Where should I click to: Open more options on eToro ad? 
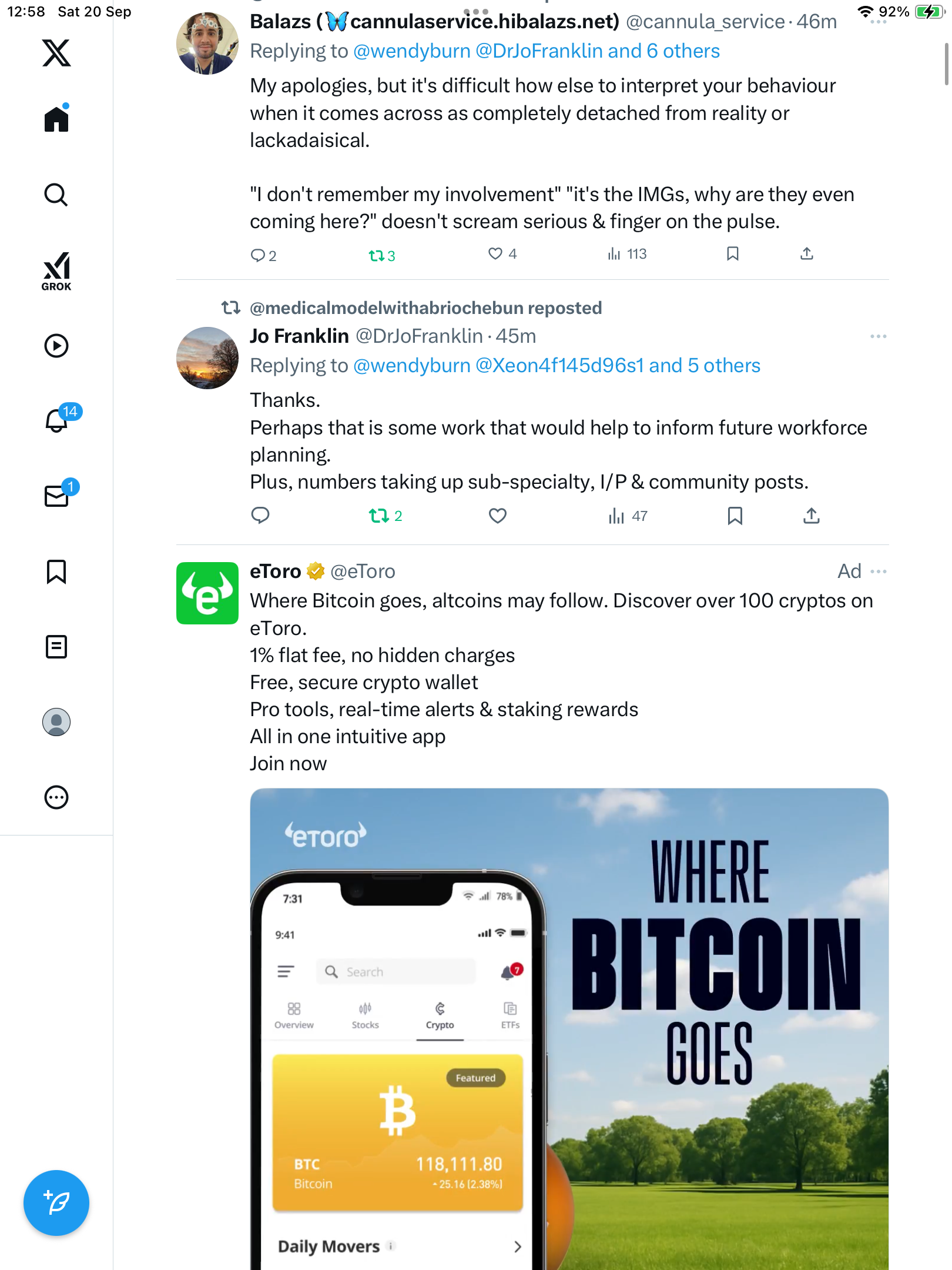878,571
